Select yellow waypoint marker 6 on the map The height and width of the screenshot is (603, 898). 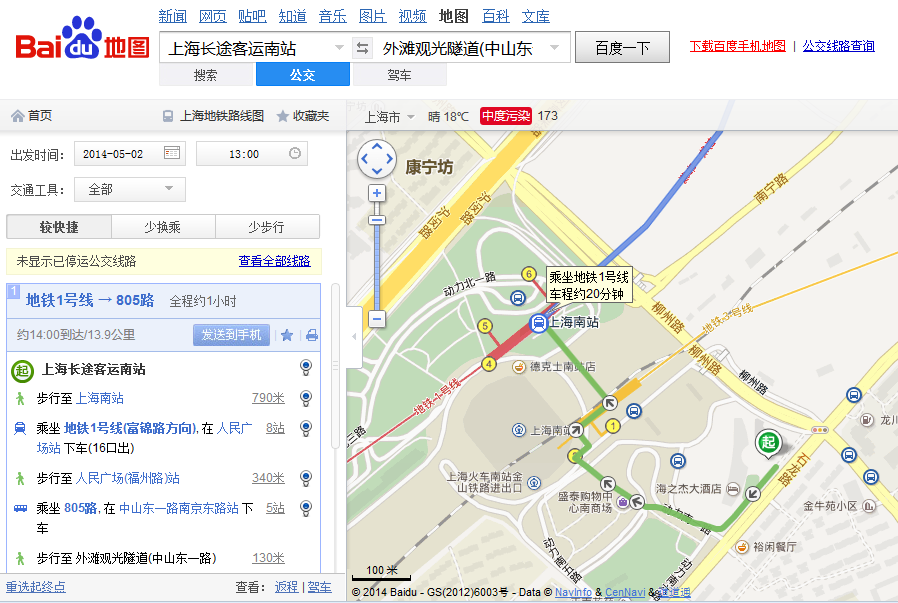coord(529,274)
